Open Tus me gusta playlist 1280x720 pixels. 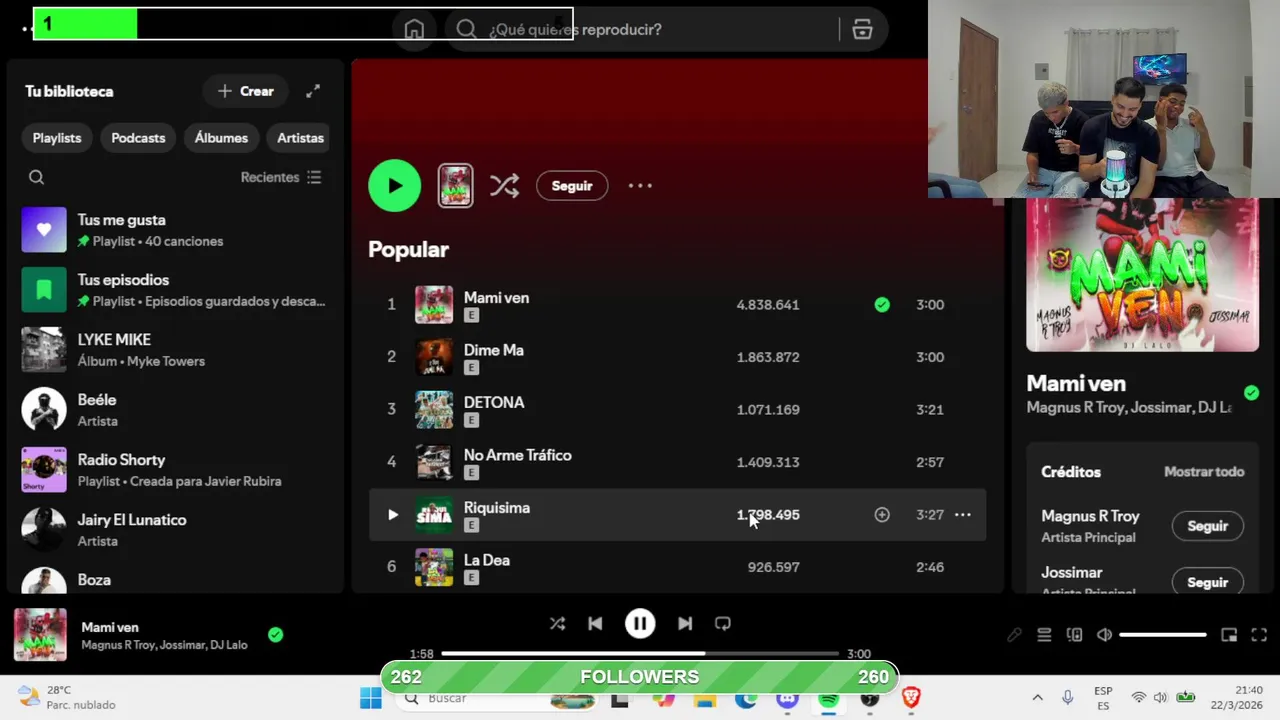point(176,230)
